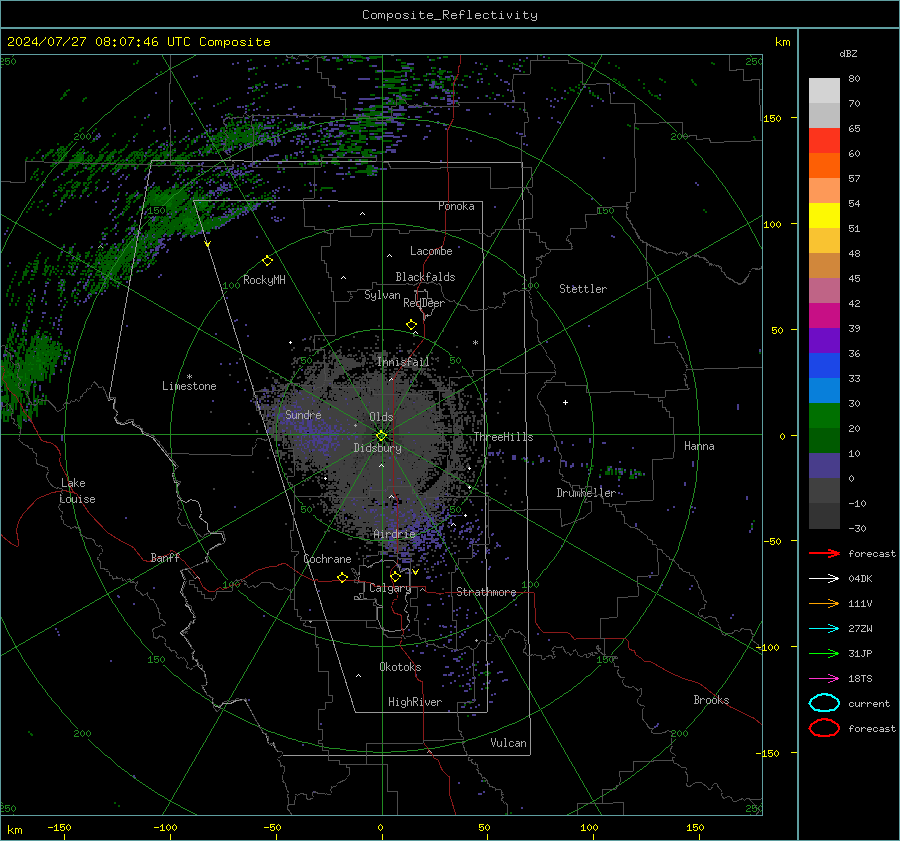900x841 pixels.
Task: Click the 100 tick on right km axis
Action: tap(773, 224)
